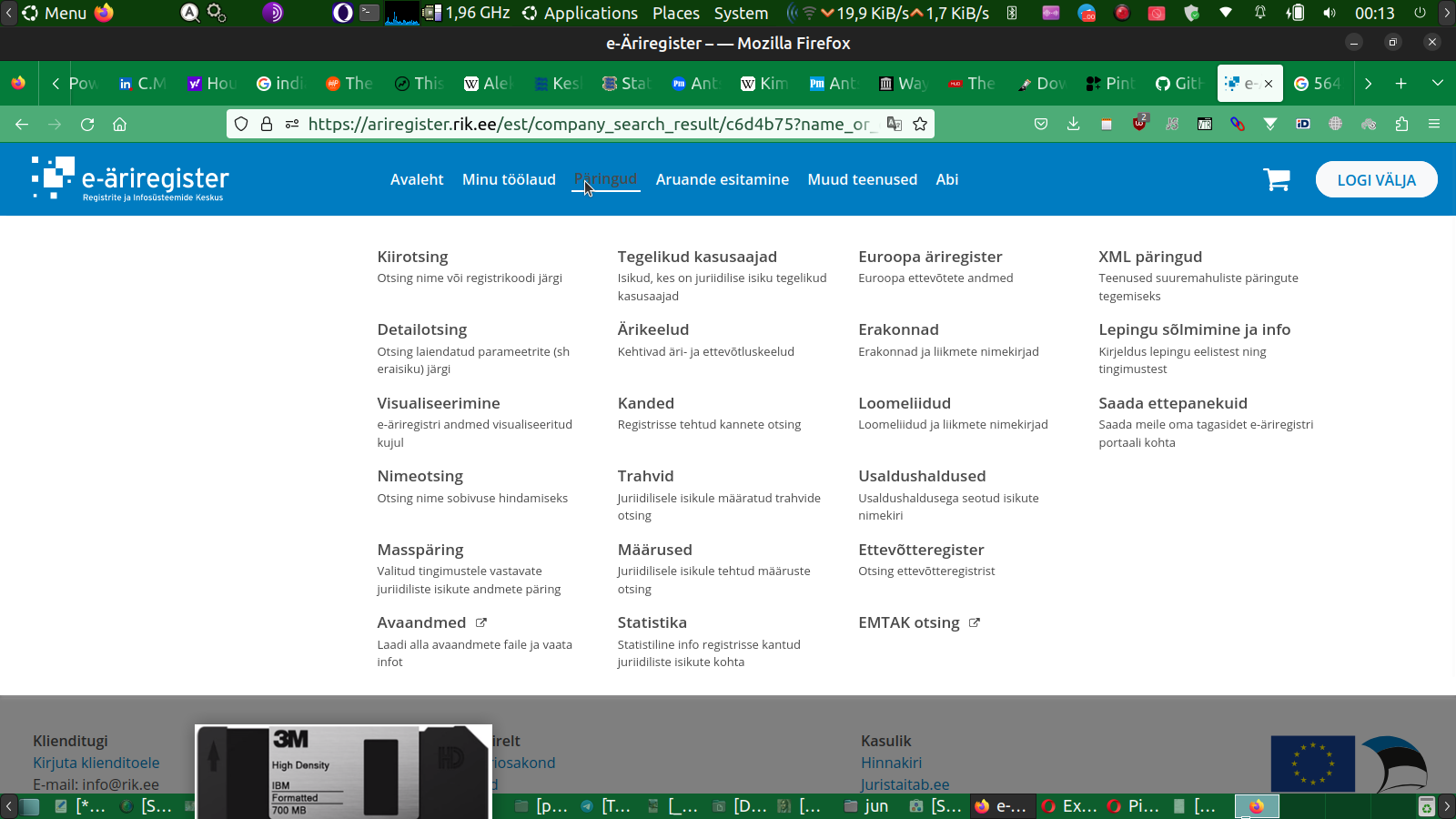Open Juristaitab.ee footer link
Screen dimensions: 1456x819
click(905, 784)
